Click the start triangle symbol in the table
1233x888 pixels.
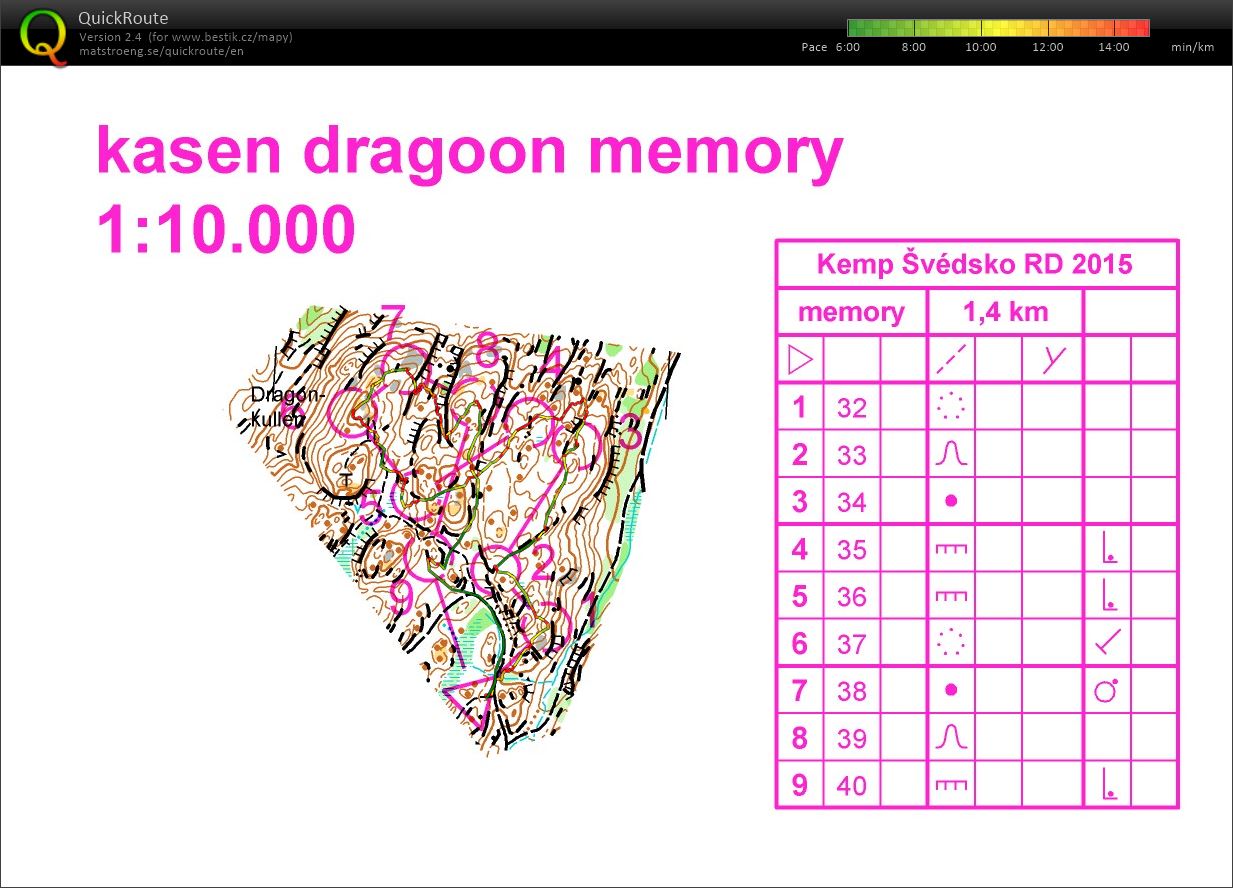pyautogui.click(x=801, y=360)
